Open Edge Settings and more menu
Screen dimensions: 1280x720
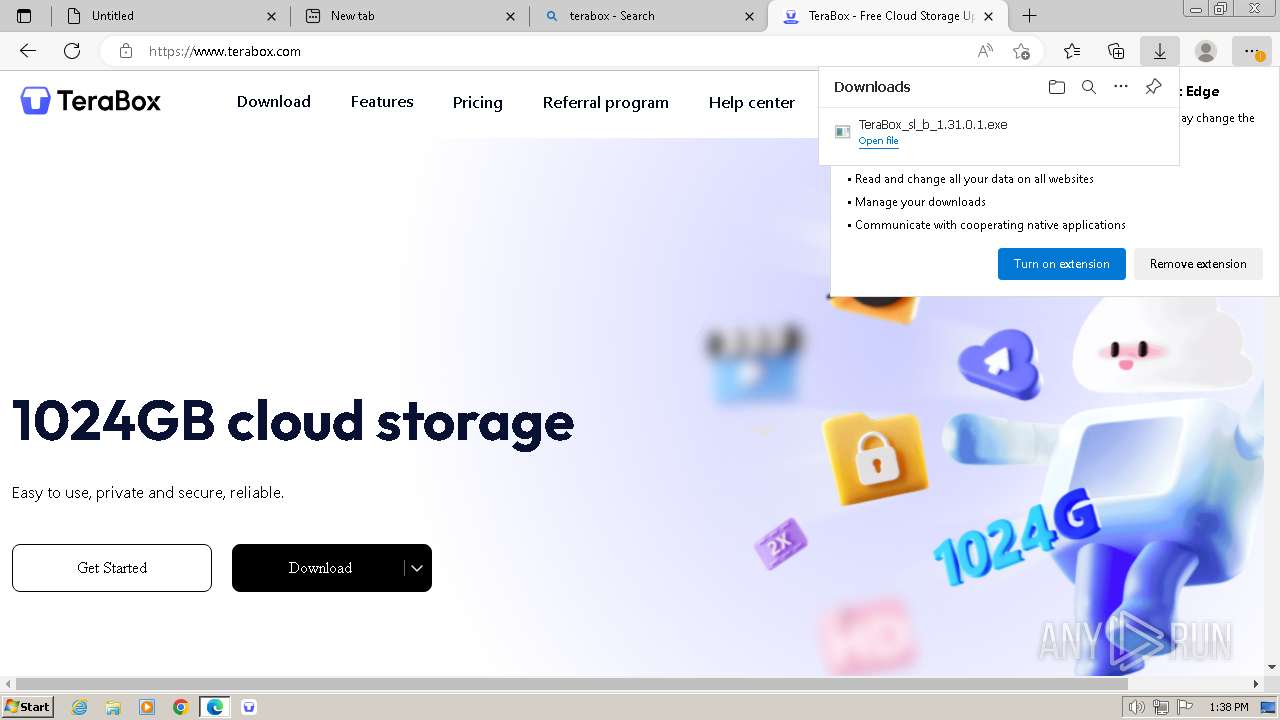point(1251,51)
